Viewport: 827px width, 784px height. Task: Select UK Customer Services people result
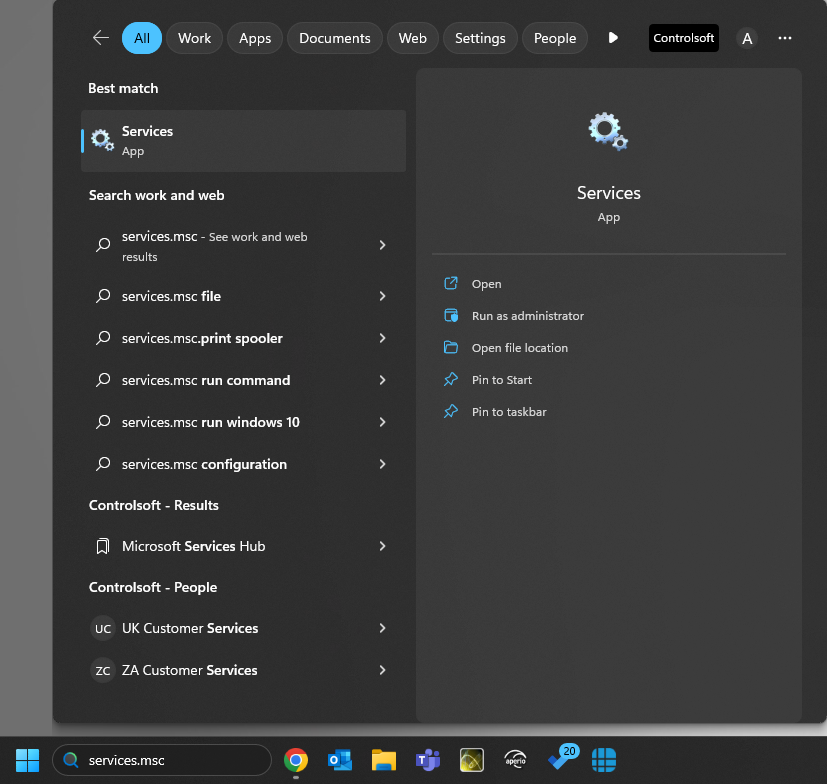point(190,628)
